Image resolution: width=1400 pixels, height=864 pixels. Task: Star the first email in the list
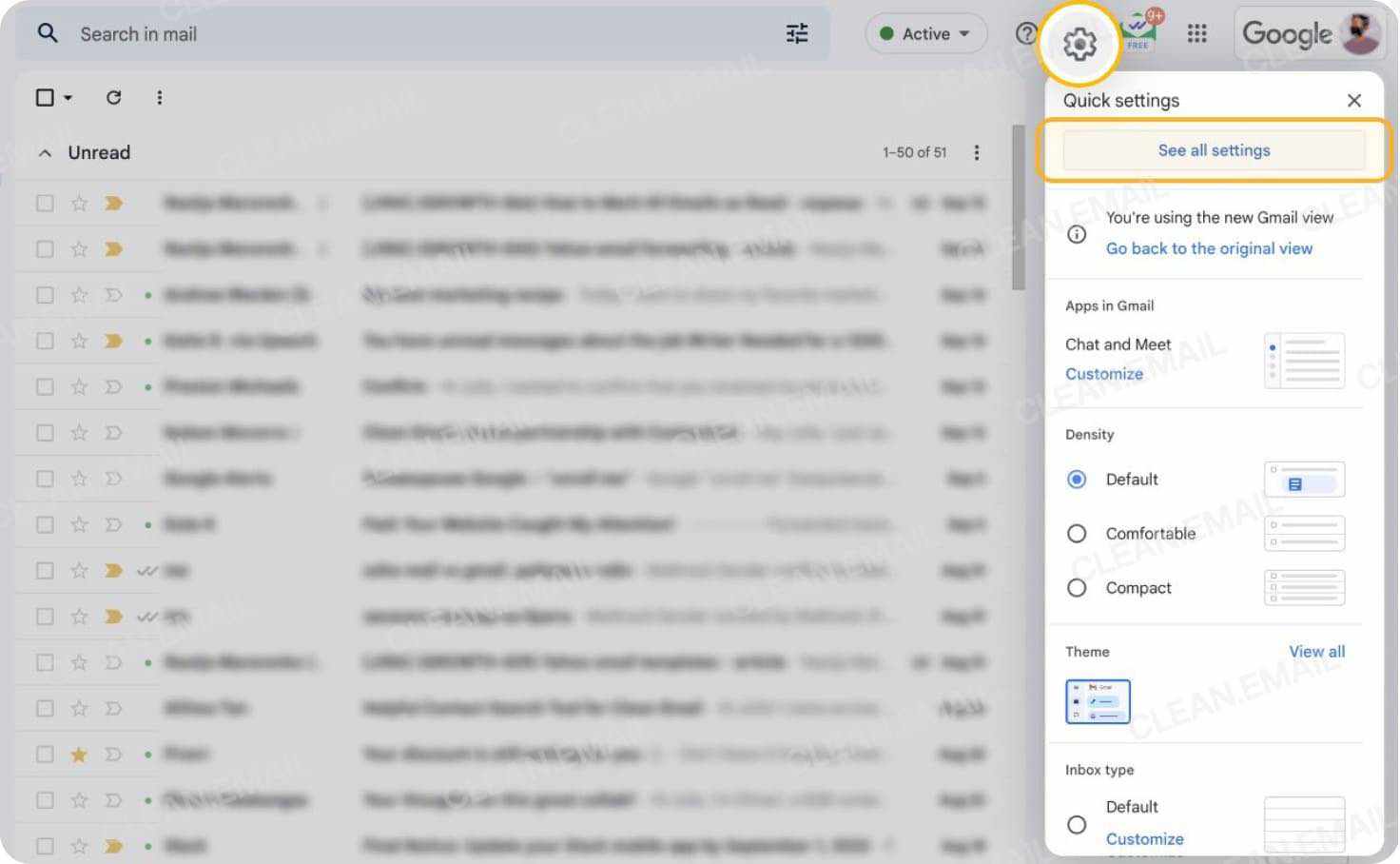click(79, 203)
